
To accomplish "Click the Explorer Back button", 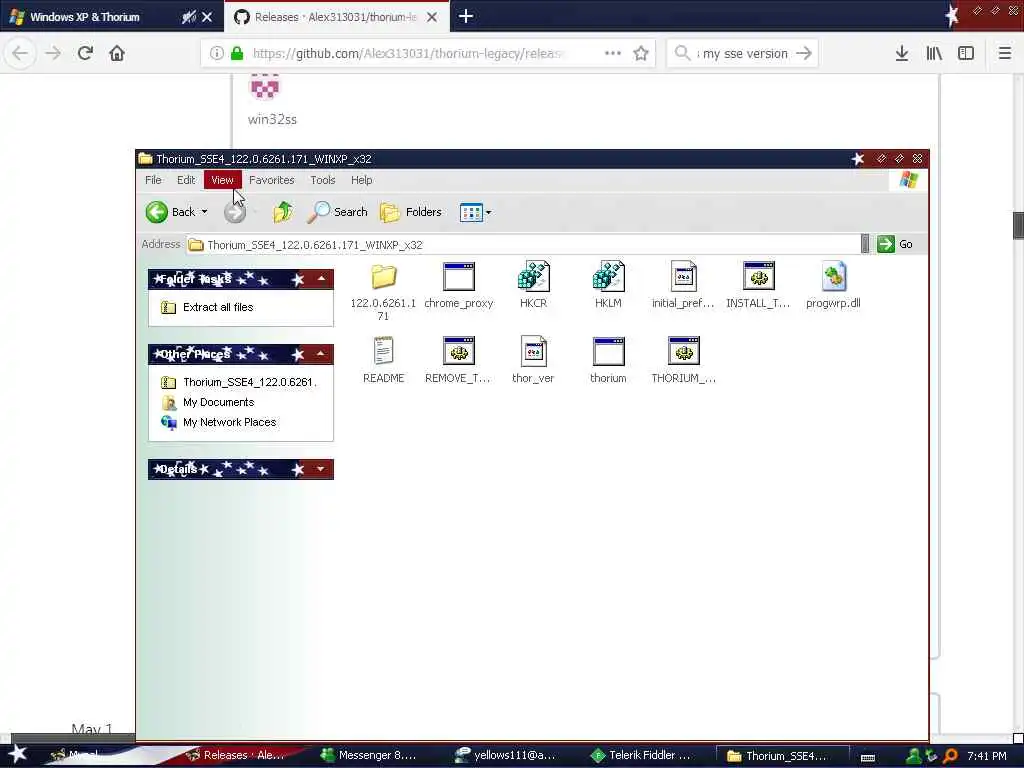I will 170,212.
